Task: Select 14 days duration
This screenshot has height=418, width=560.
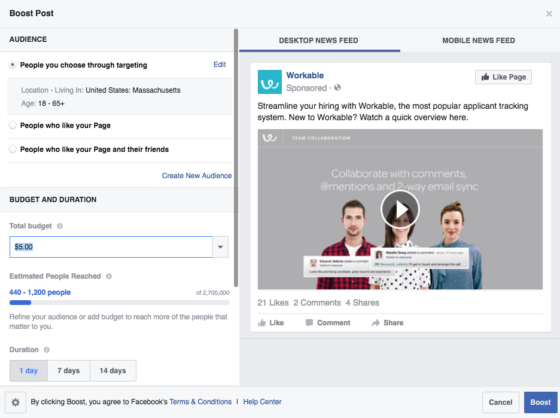Action: pos(113,371)
